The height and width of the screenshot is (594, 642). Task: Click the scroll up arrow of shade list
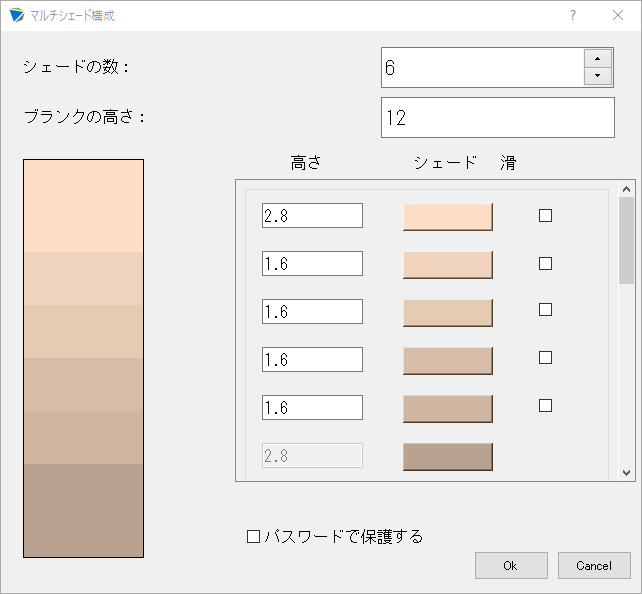626,189
